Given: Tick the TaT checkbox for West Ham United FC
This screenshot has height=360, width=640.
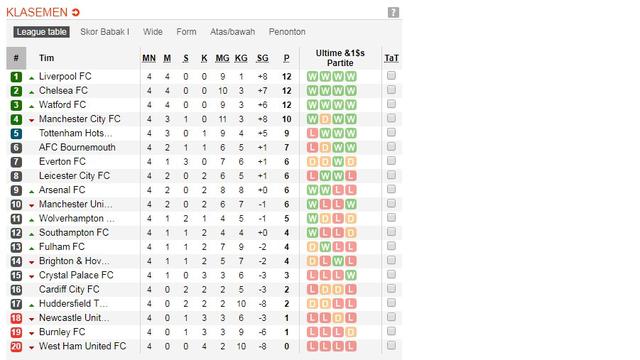Looking at the screenshot, I should [391, 345].
